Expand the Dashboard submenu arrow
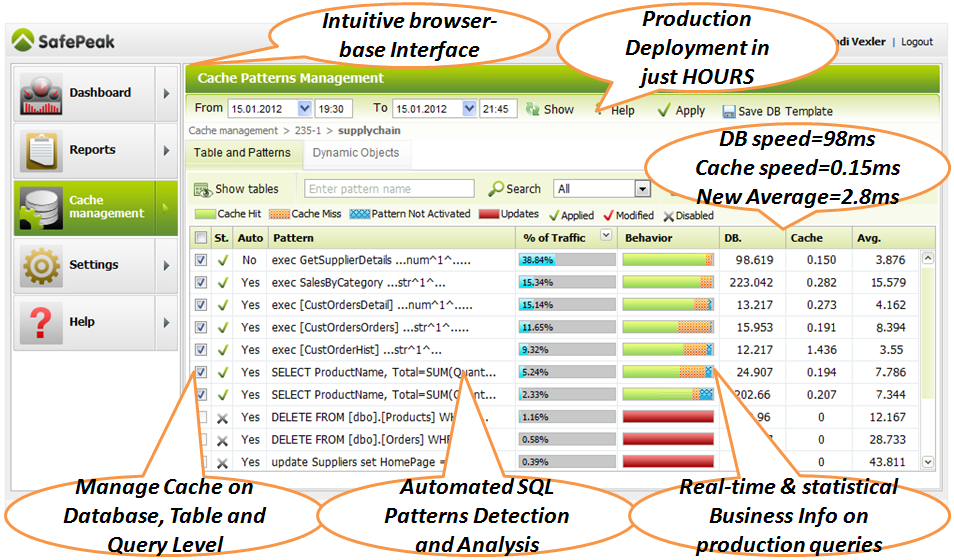 pyautogui.click(x=166, y=94)
